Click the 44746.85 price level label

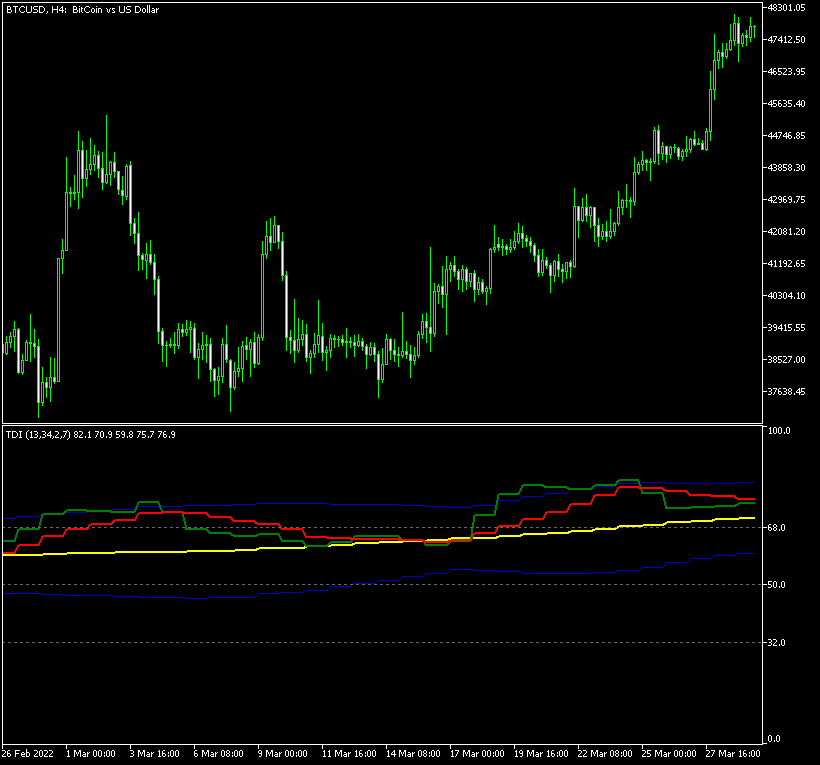[x=789, y=136]
